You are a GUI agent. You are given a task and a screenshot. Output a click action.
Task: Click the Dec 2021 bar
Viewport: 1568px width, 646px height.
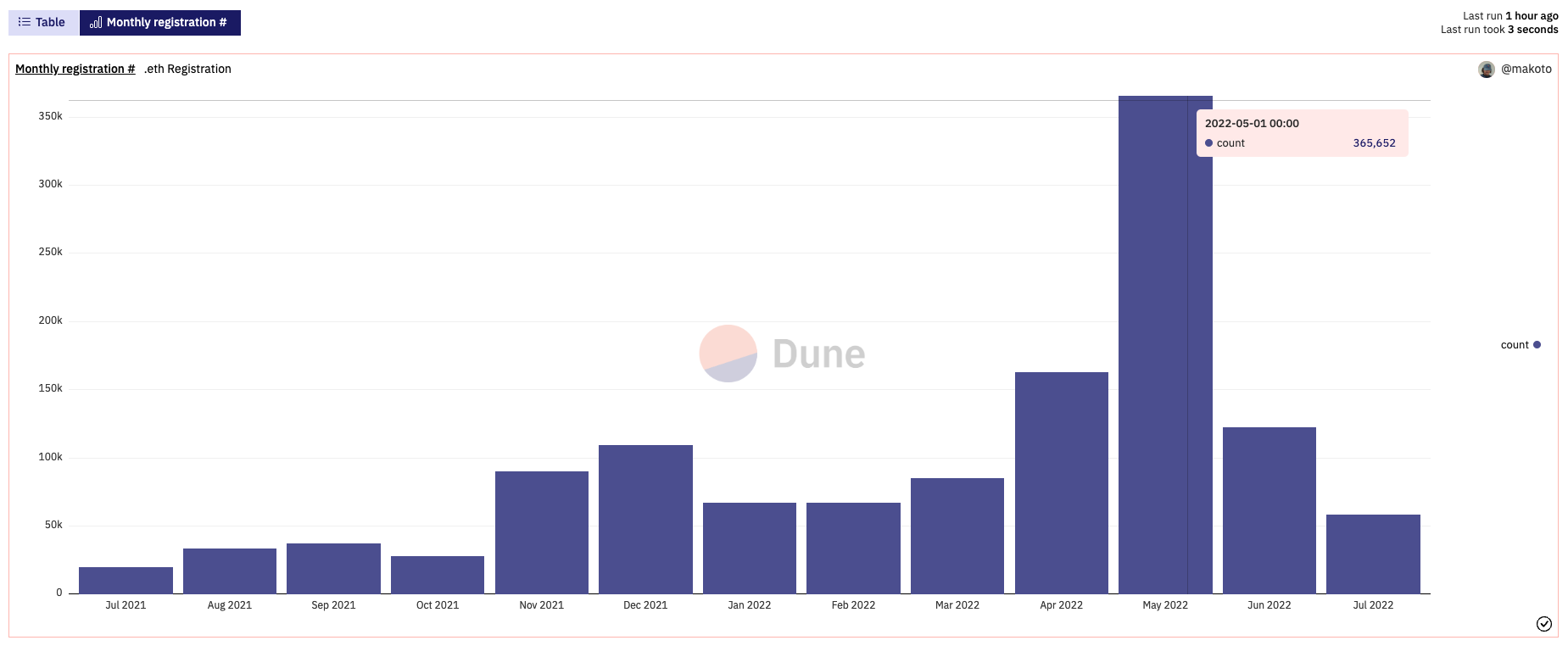point(645,519)
